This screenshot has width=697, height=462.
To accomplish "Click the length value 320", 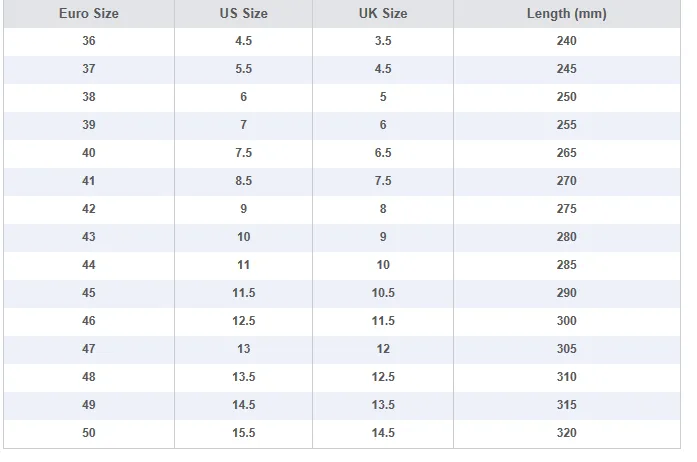I will (567, 433).
